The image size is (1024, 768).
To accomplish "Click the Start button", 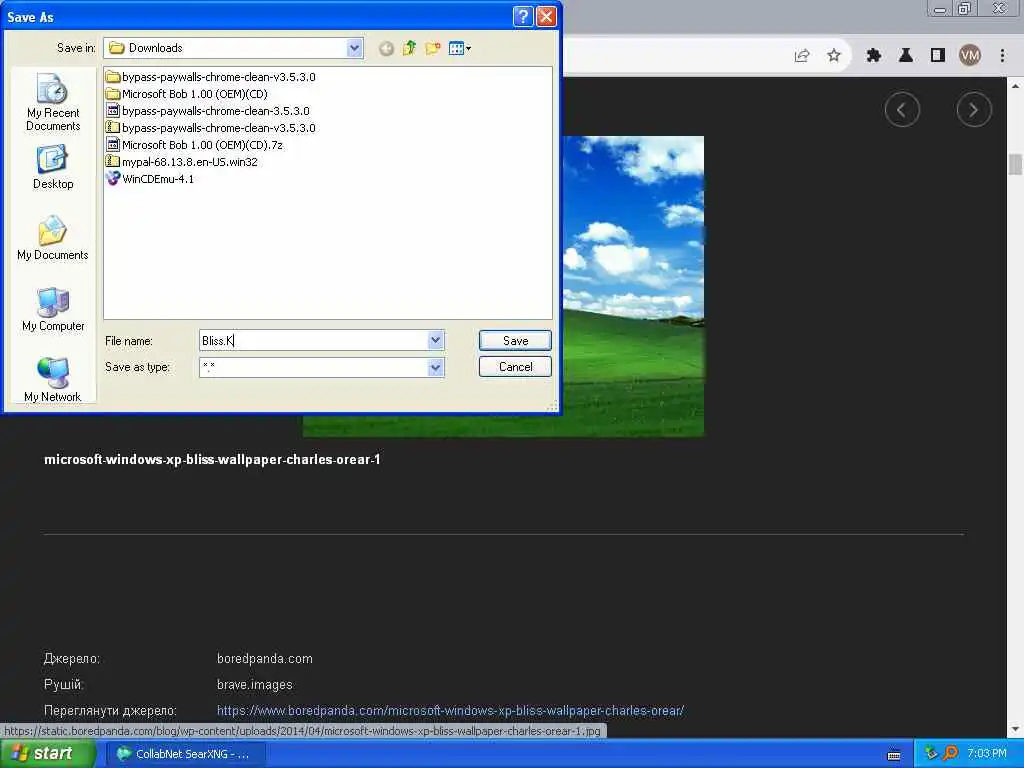I will [x=48, y=754].
